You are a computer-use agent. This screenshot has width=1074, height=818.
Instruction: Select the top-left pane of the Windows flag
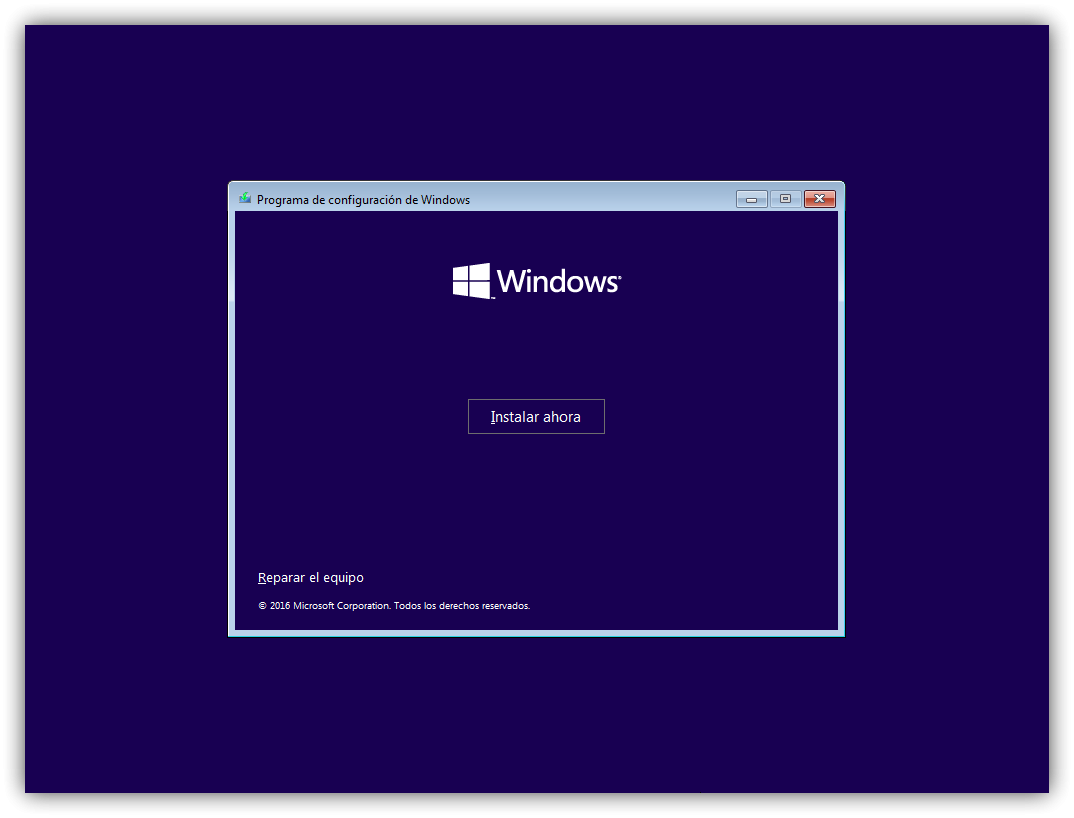coord(461,272)
